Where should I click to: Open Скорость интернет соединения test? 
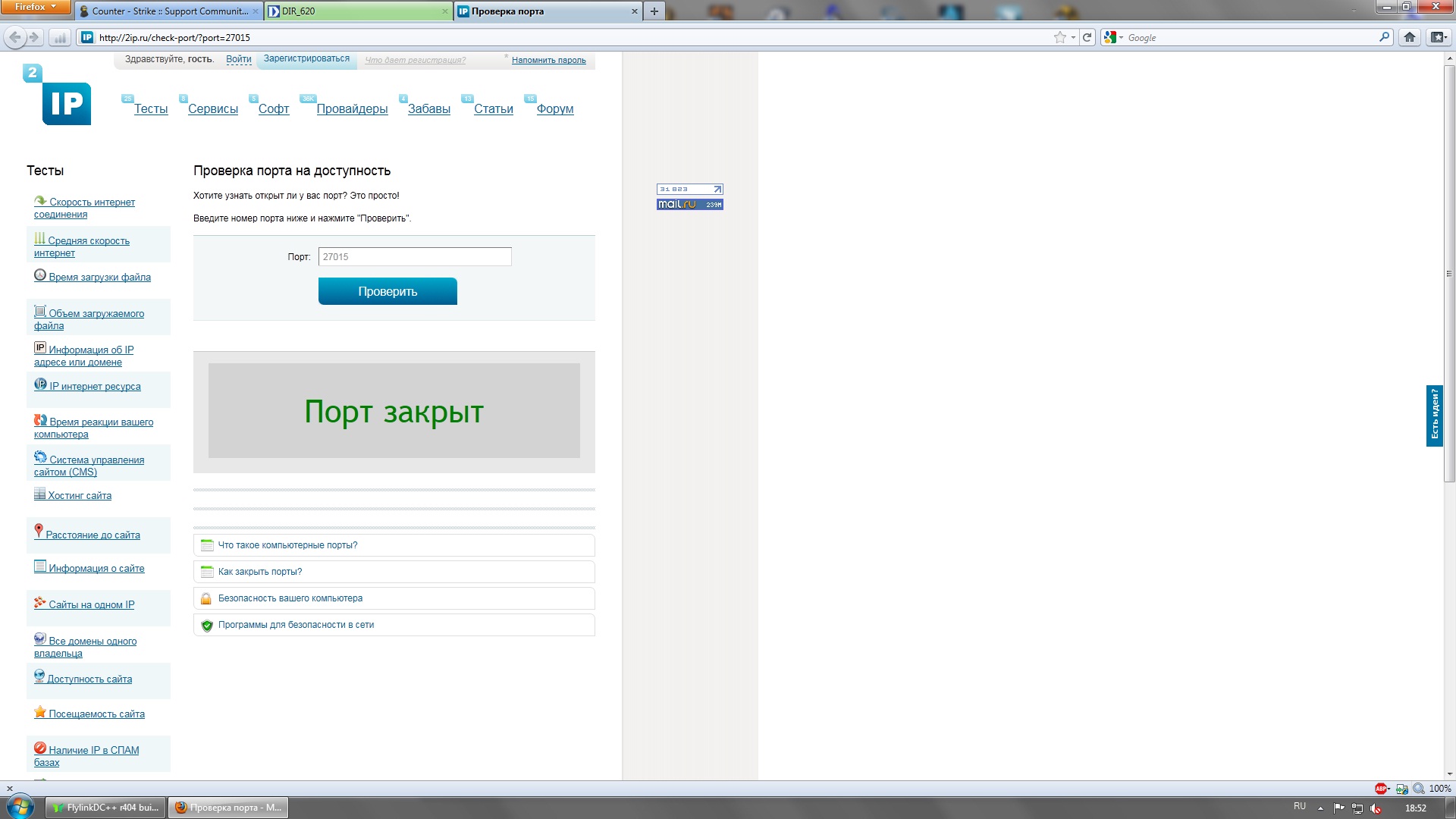point(84,208)
